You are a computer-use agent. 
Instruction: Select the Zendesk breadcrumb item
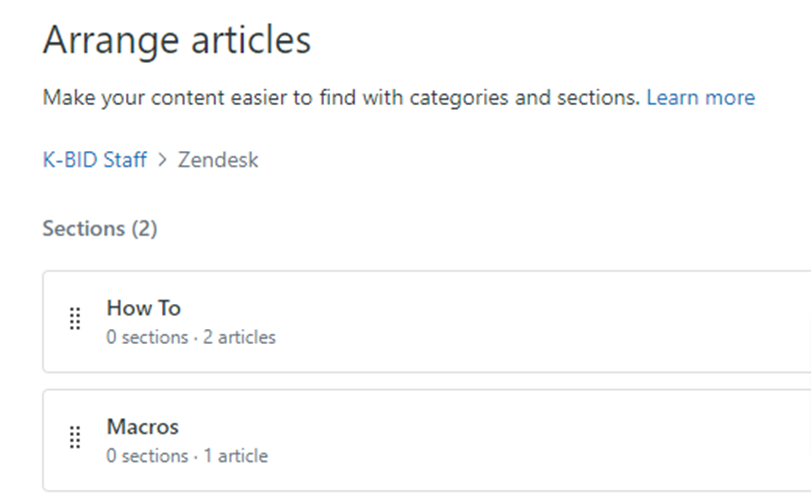[218, 160]
